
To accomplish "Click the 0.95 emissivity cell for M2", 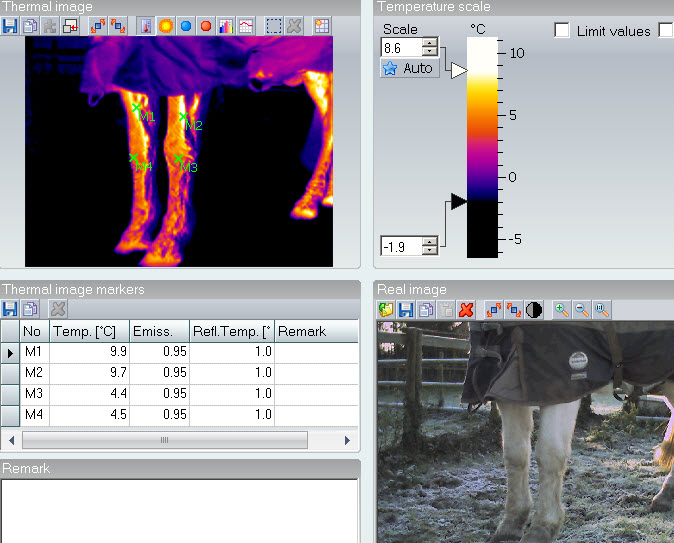I will (x=159, y=374).
